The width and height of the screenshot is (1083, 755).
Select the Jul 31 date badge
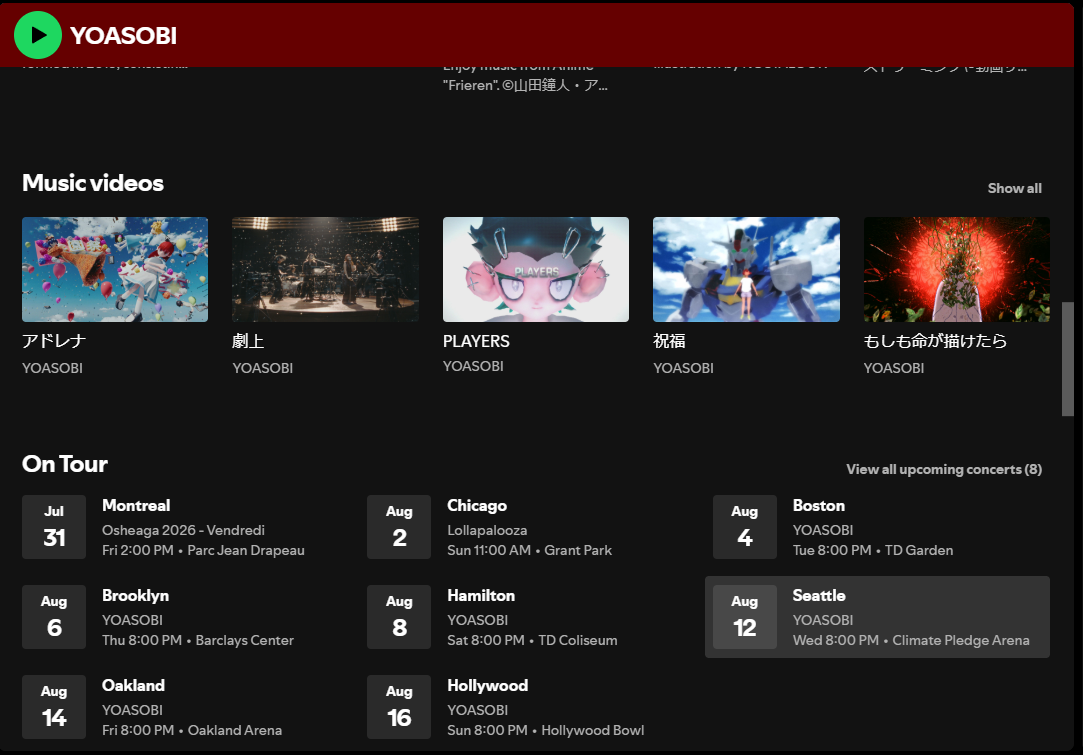pyautogui.click(x=54, y=527)
